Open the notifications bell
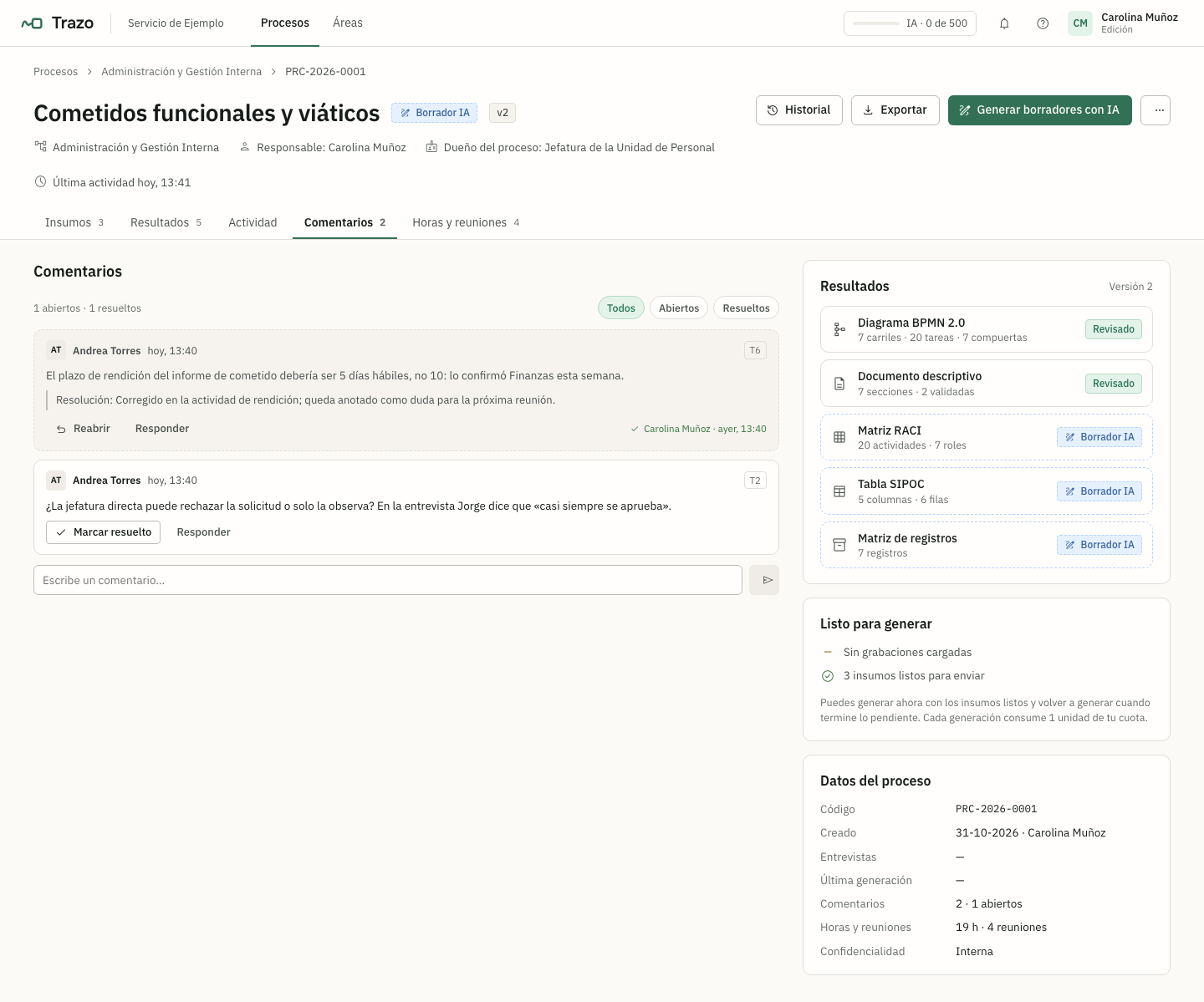The width and height of the screenshot is (1204, 1002). 1004,23
